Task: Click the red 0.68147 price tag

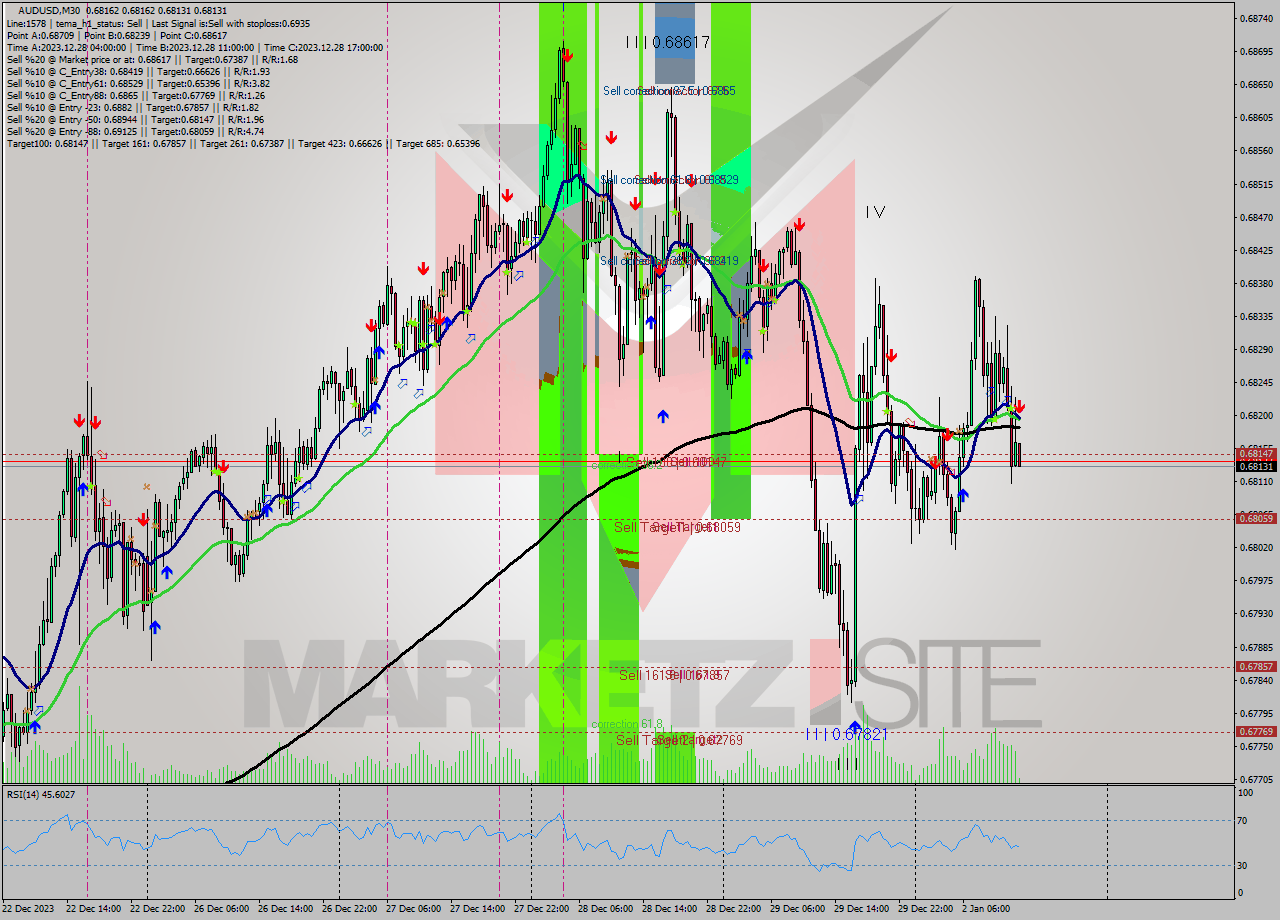Action: click(x=1256, y=454)
